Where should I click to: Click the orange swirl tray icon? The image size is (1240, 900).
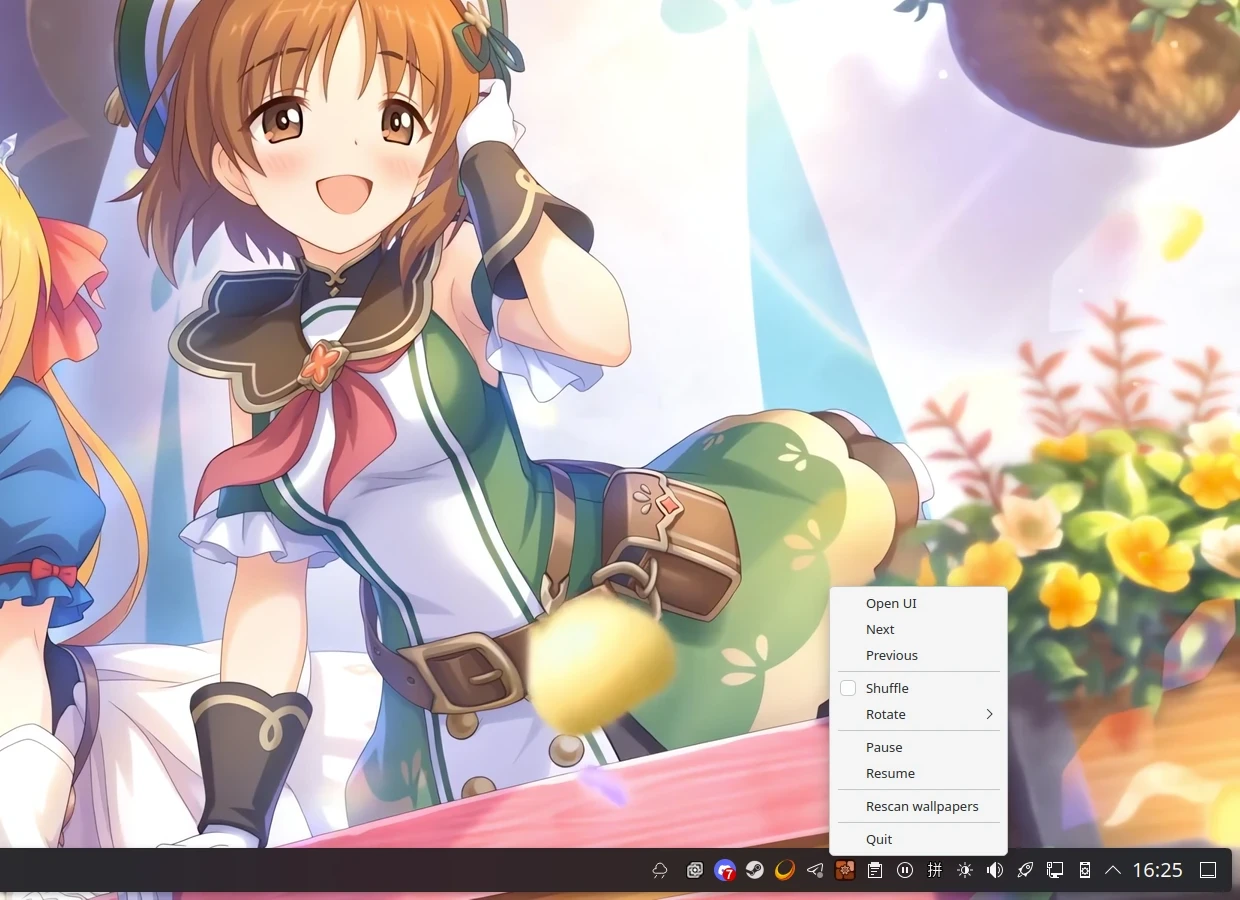(x=785, y=871)
